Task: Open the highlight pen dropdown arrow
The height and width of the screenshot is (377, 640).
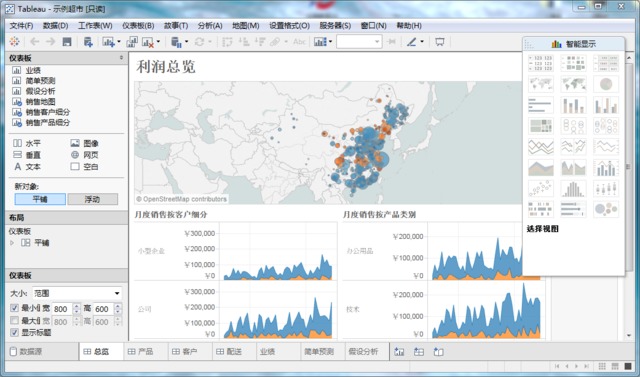Action: (422, 42)
